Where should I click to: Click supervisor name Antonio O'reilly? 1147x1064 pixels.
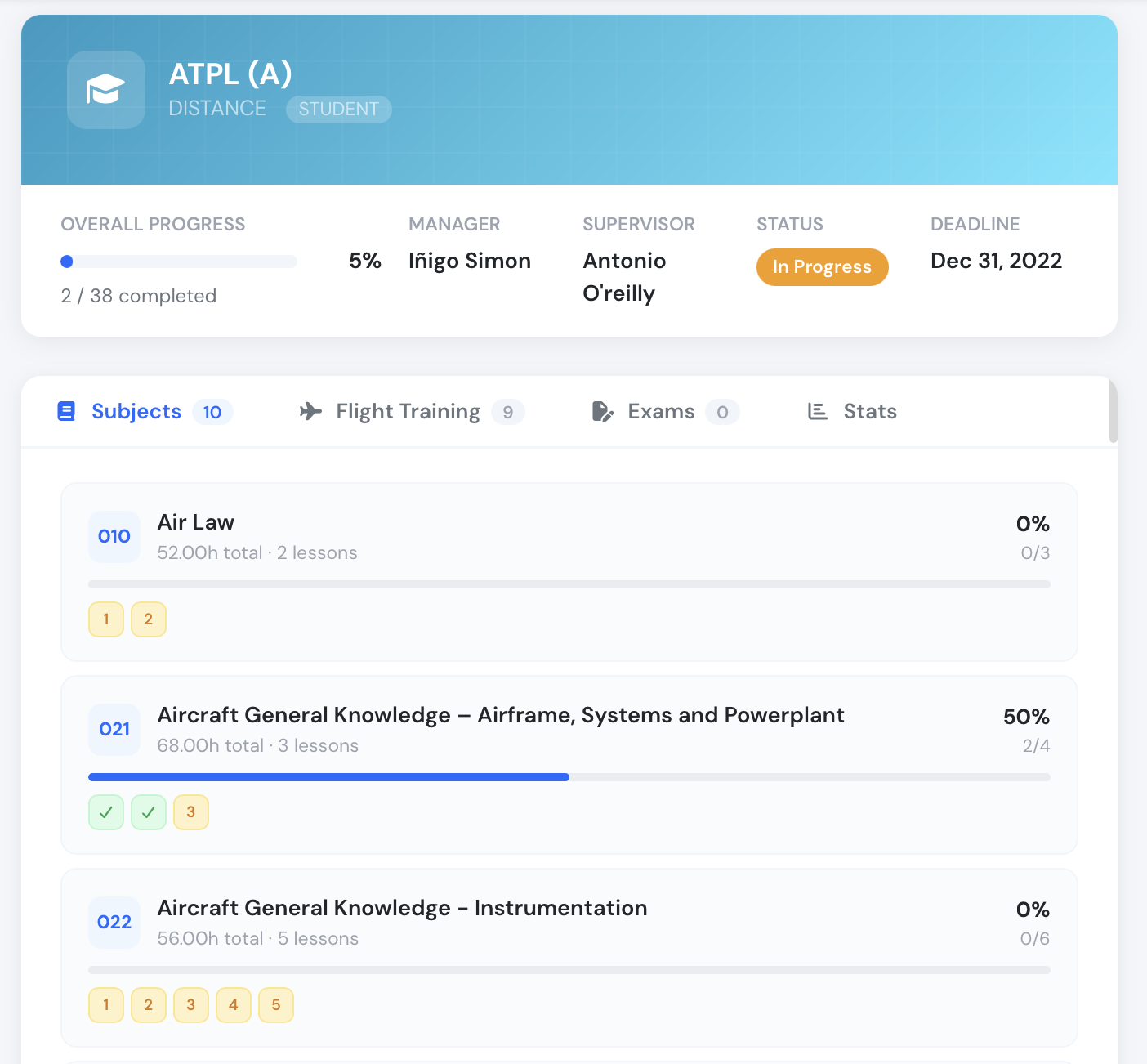tap(625, 277)
